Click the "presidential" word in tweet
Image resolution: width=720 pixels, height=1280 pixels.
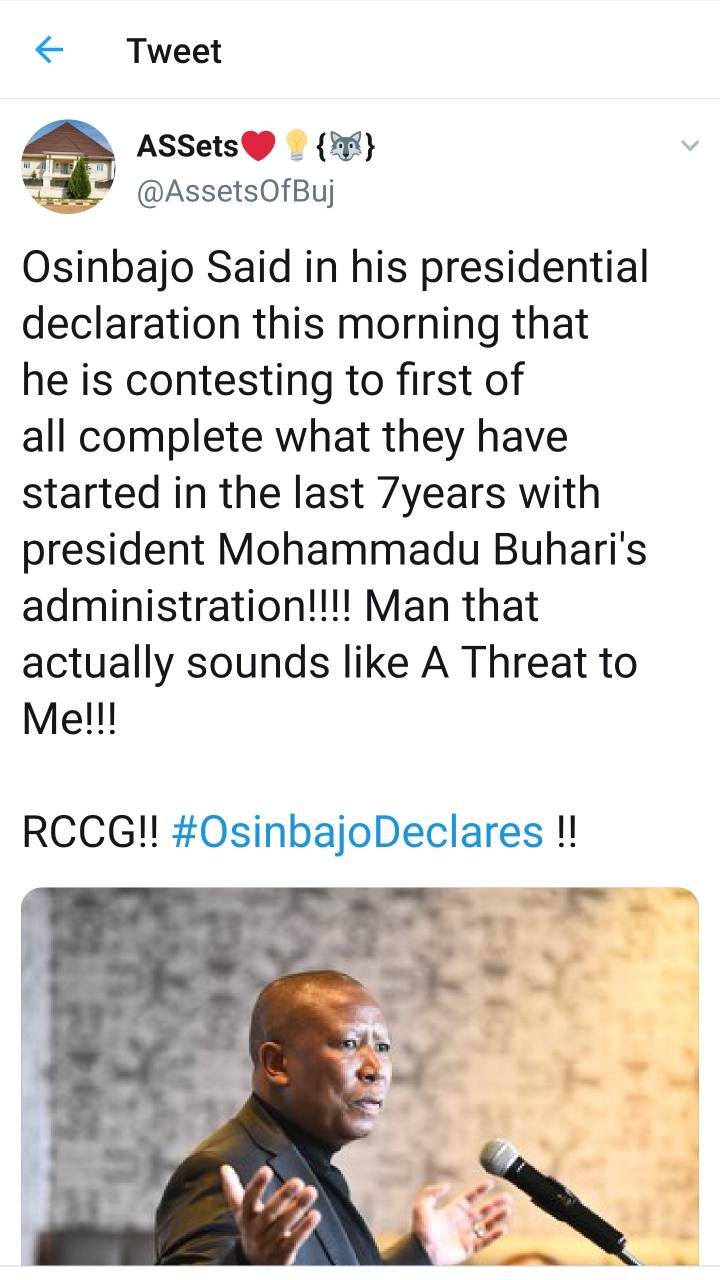528,268
